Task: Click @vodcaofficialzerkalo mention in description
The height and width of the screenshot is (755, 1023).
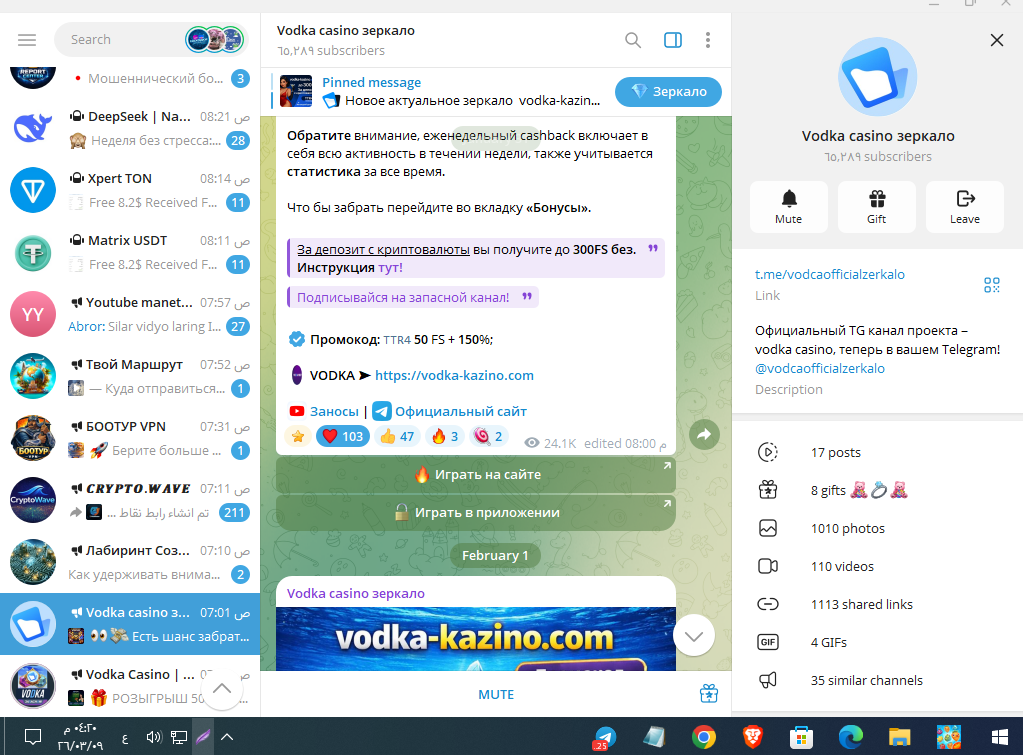Action: pyautogui.click(x=819, y=368)
